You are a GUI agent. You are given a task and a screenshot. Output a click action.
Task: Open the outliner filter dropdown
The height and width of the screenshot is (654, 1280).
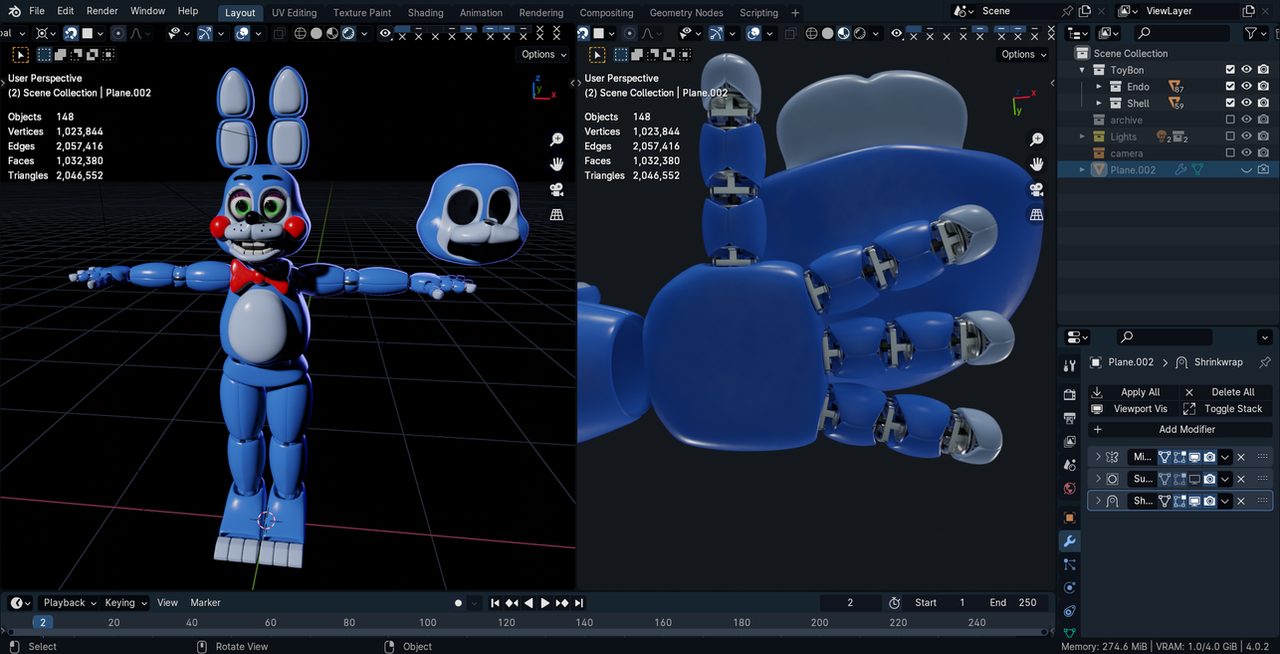(x=1256, y=33)
